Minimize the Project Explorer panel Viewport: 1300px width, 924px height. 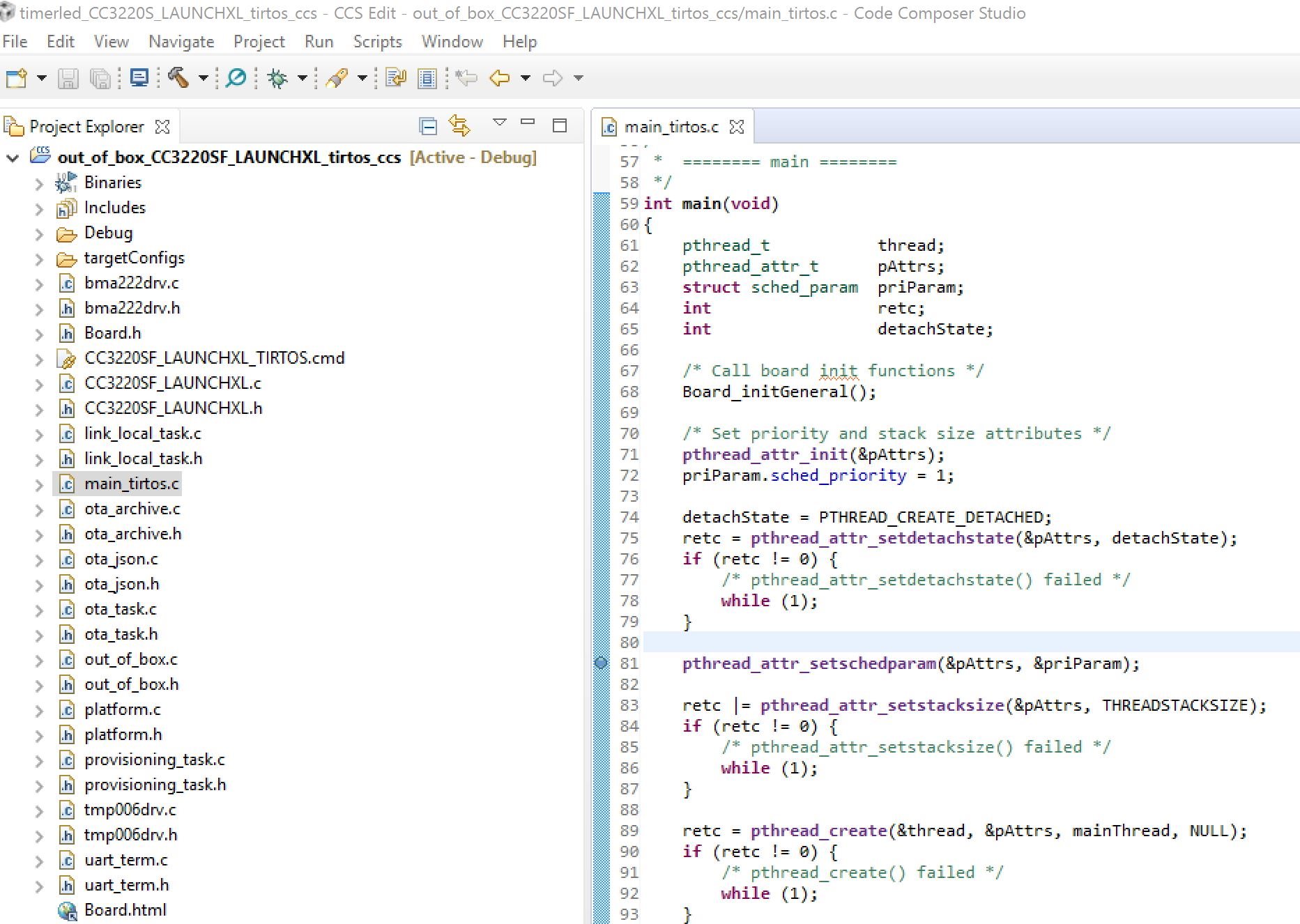pyautogui.click(x=528, y=122)
